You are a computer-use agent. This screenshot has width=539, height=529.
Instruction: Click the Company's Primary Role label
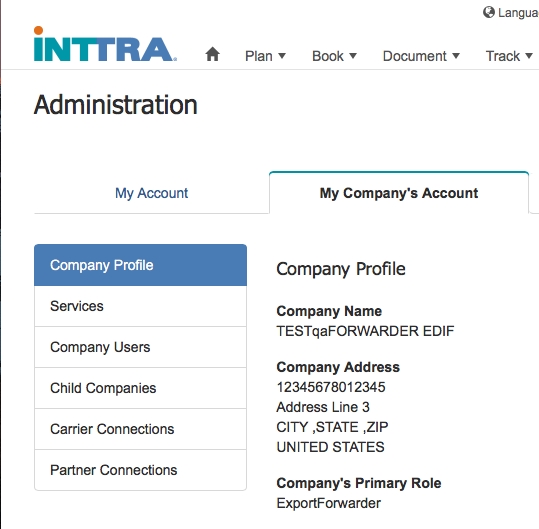coord(359,483)
